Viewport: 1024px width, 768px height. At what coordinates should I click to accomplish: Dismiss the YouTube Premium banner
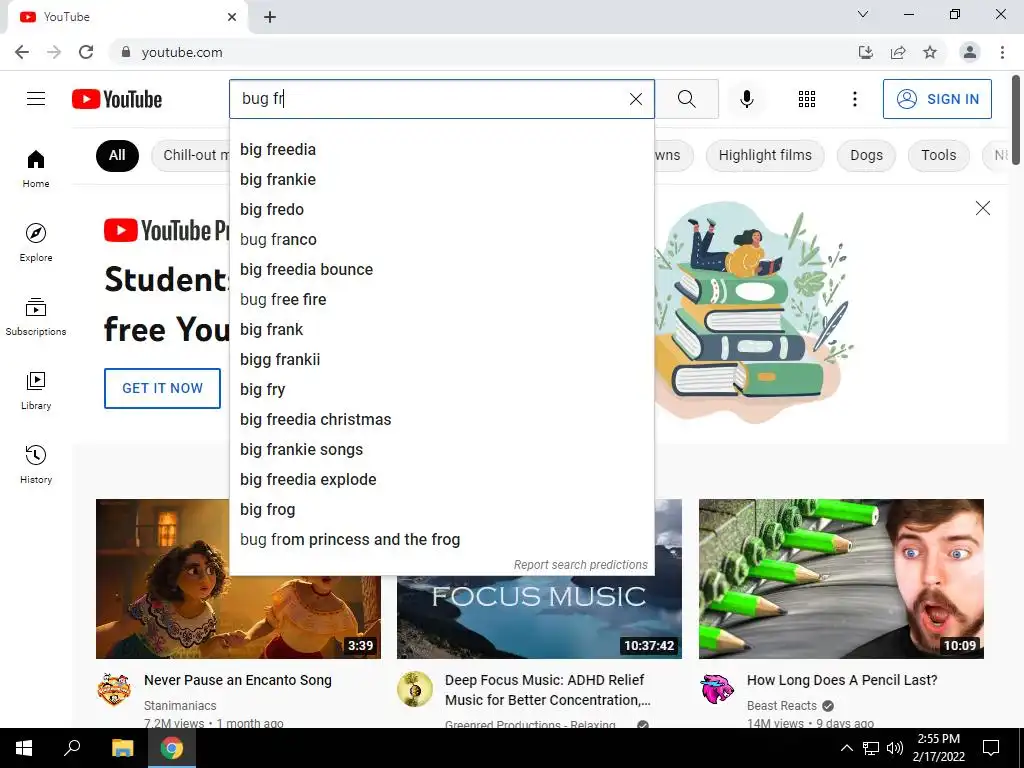pyautogui.click(x=982, y=208)
